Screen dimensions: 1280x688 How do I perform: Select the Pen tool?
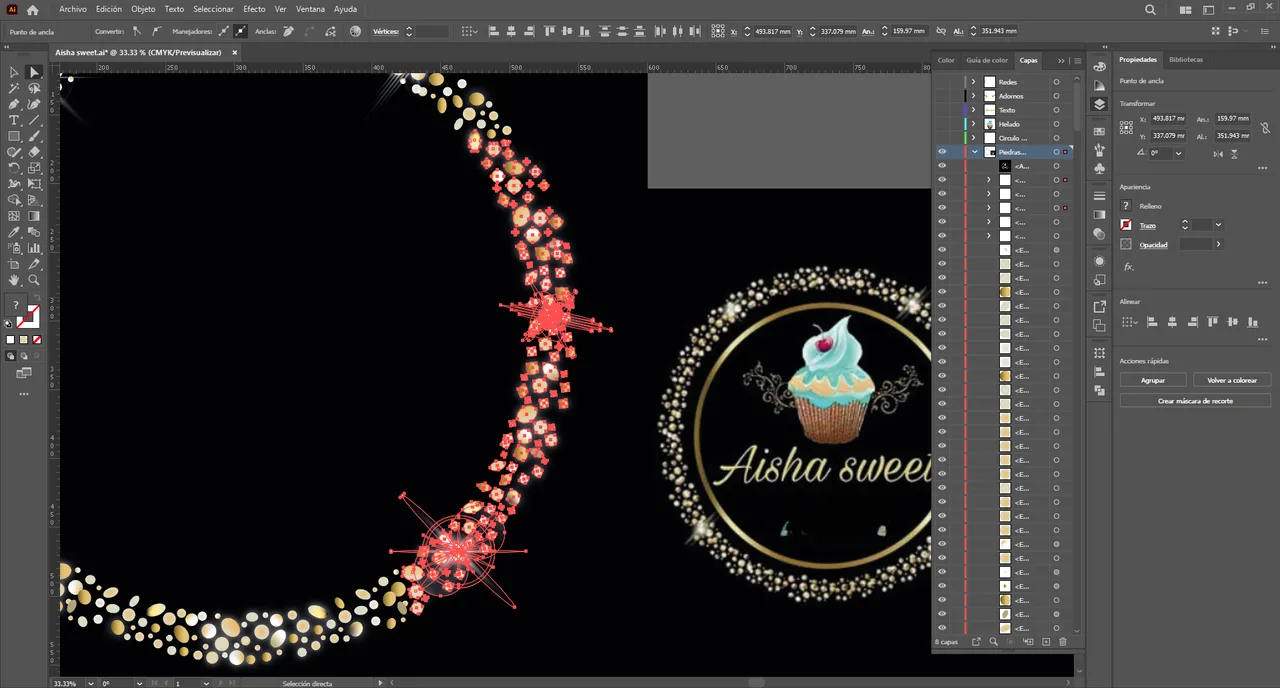click(x=14, y=104)
